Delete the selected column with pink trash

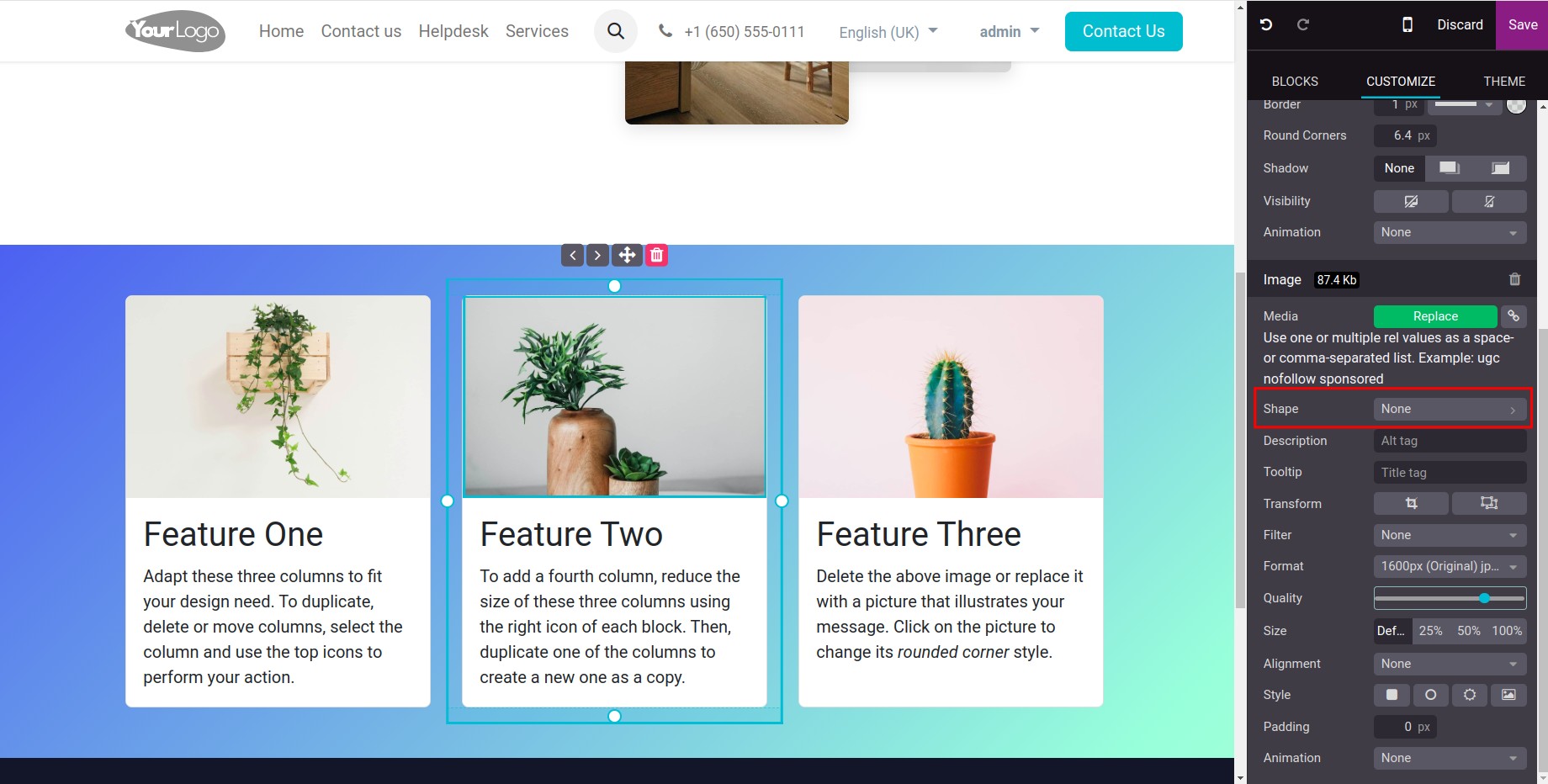click(x=657, y=255)
